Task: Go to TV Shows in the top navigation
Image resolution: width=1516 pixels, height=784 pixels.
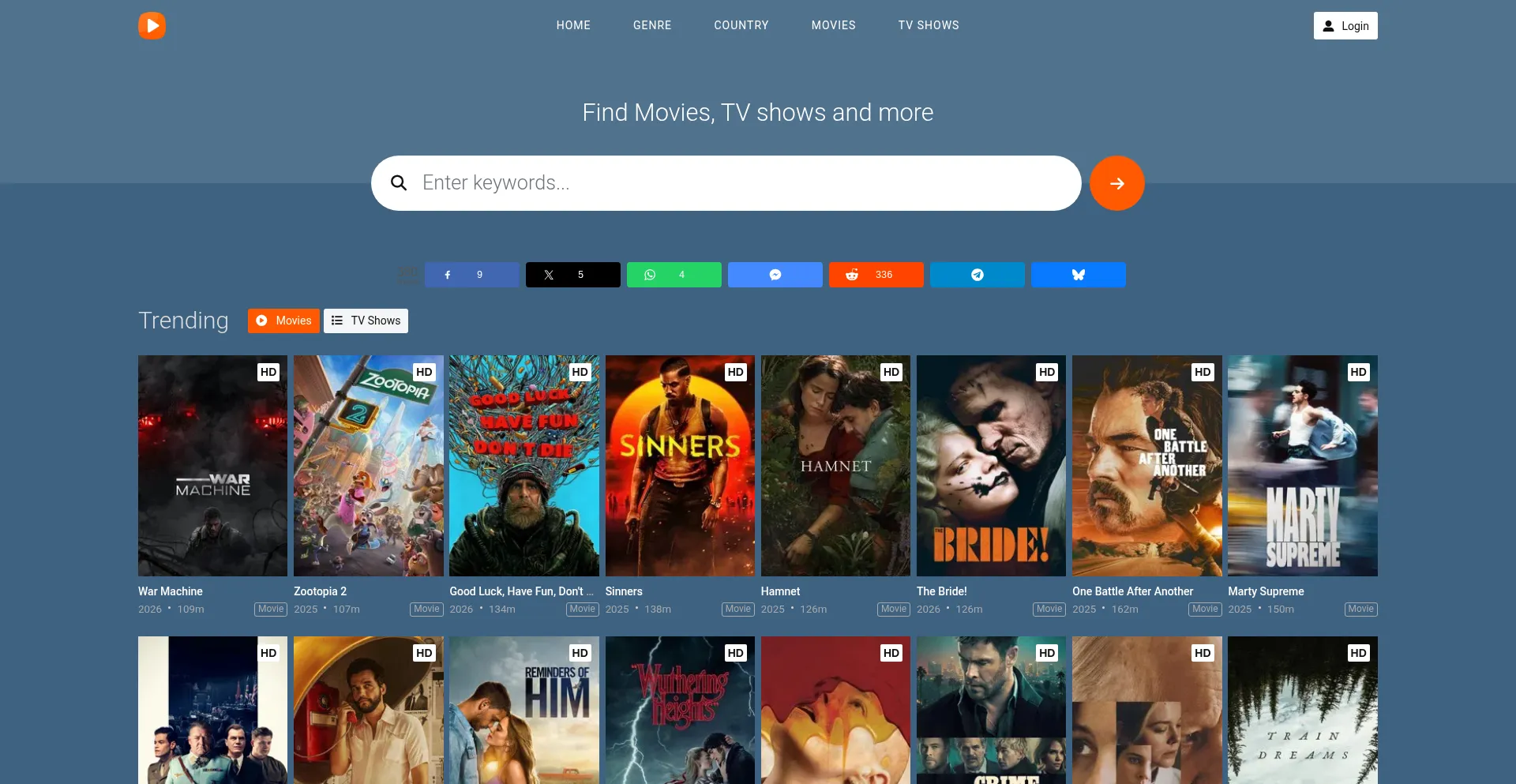Action: click(929, 25)
